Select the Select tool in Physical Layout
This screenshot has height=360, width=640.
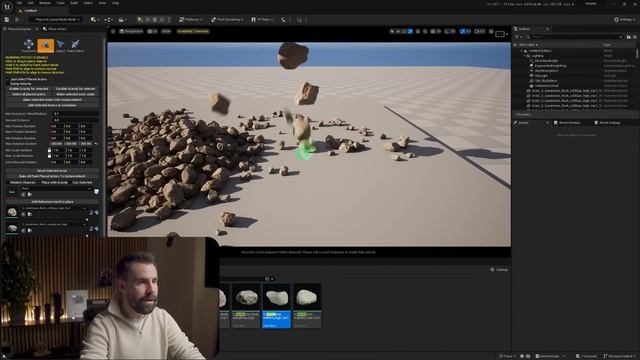60,45
